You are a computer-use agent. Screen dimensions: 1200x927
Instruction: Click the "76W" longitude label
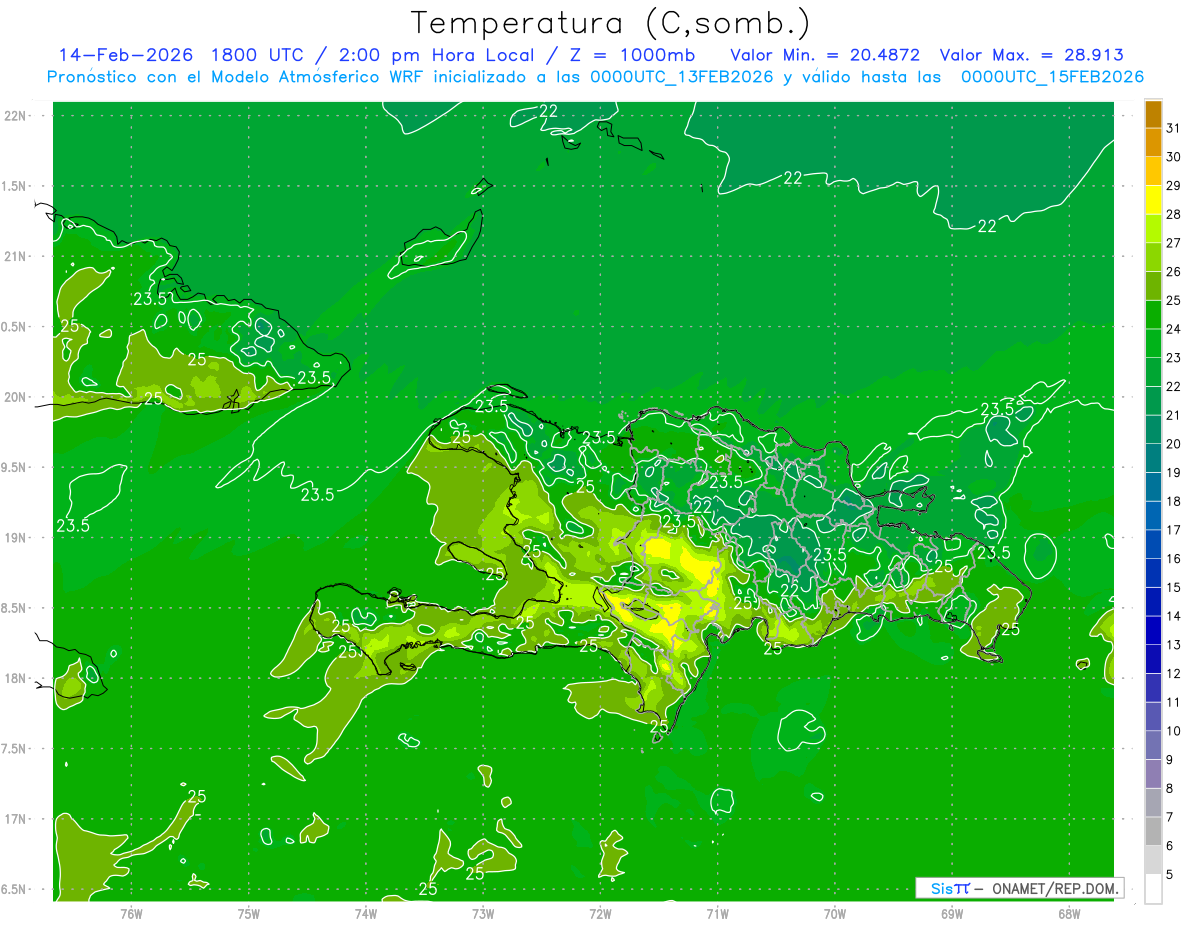(x=131, y=913)
